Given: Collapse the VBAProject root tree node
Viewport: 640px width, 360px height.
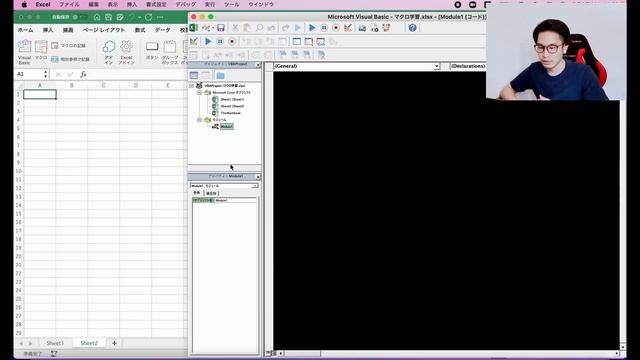Looking at the screenshot, I should (191, 86).
